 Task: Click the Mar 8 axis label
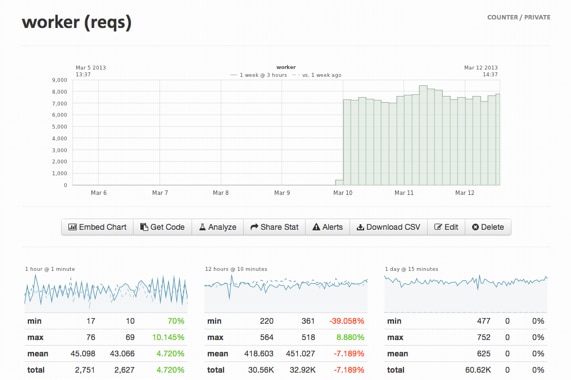coord(221,193)
